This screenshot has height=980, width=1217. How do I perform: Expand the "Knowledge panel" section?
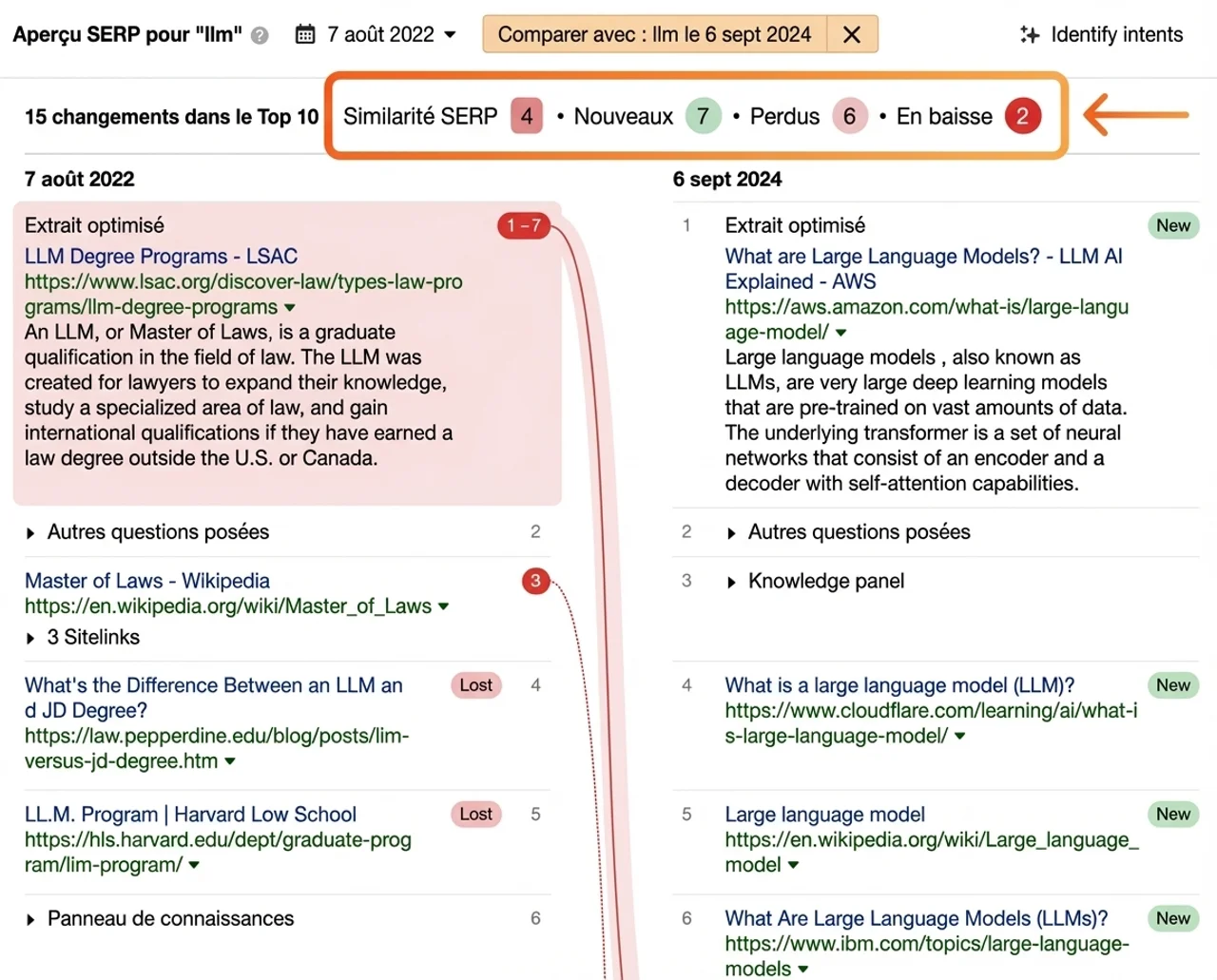tap(824, 581)
